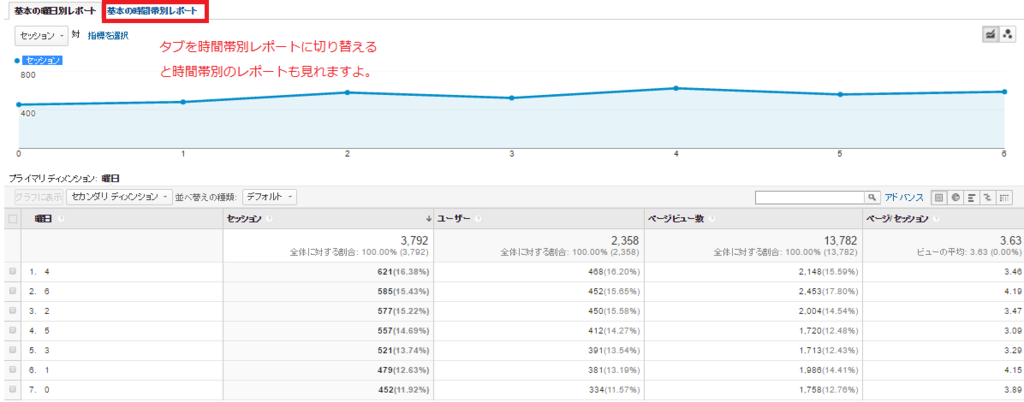Select the pie chart percentage view
Screen dimensions: 1024x402
pyautogui.click(x=955, y=197)
